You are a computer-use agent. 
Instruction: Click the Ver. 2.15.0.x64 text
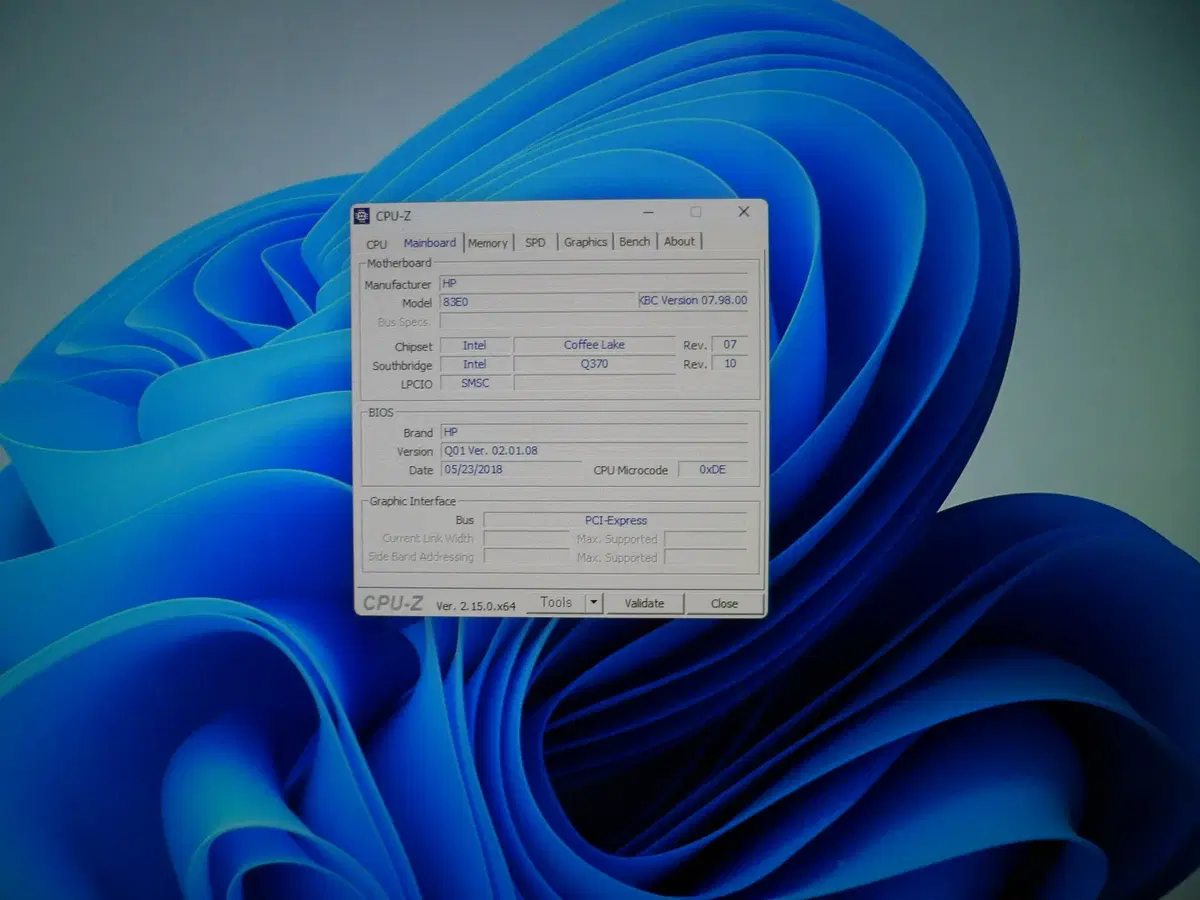point(476,605)
